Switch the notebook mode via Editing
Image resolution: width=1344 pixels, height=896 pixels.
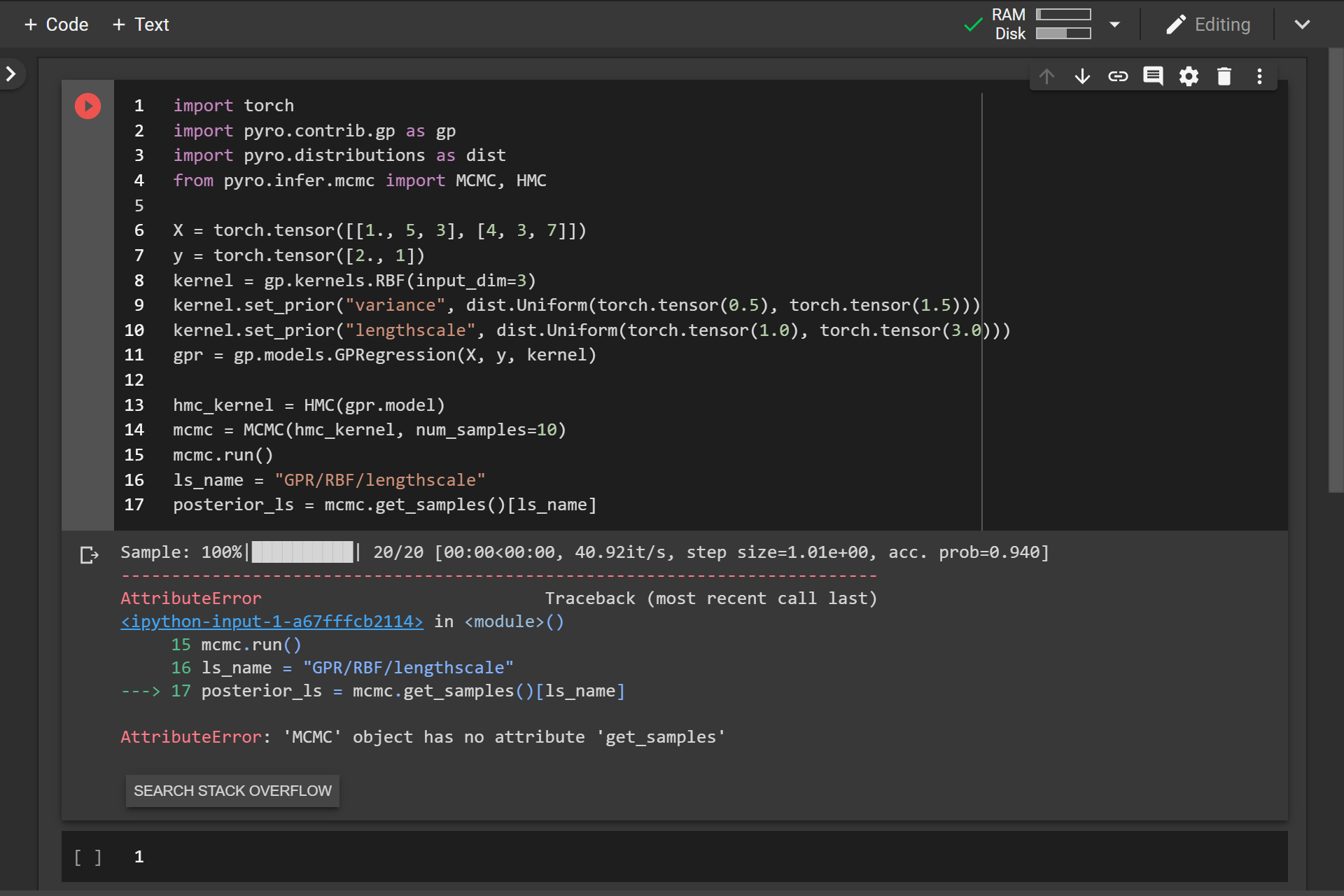(1210, 24)
